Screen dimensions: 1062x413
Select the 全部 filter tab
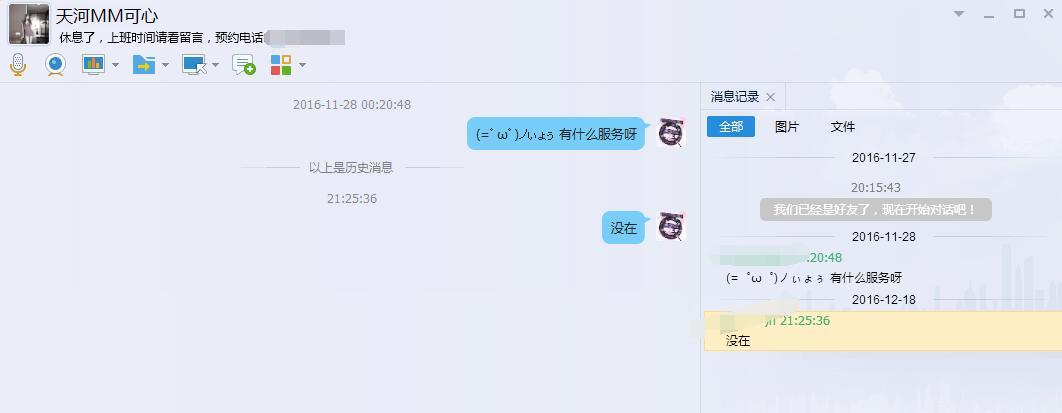coord(731,127)
